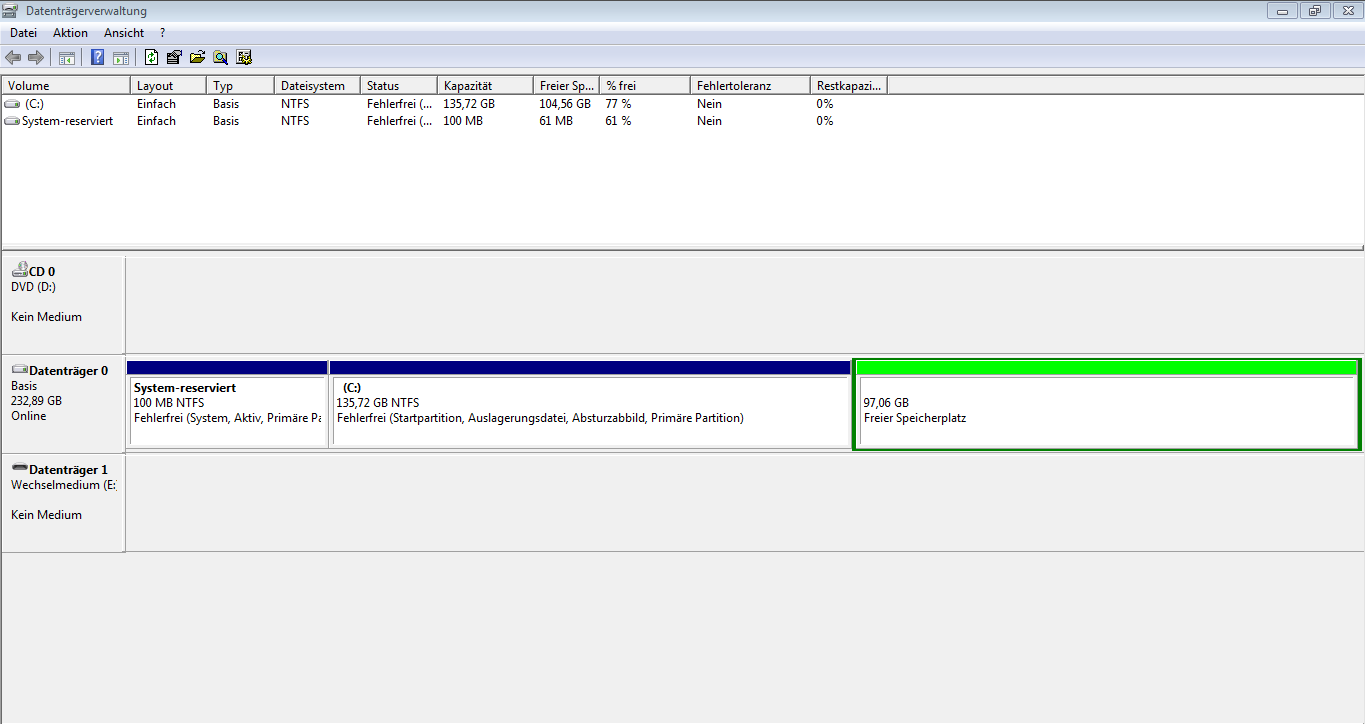
Task: Open the Ansicht menu
Action: [x=124, y=33]
